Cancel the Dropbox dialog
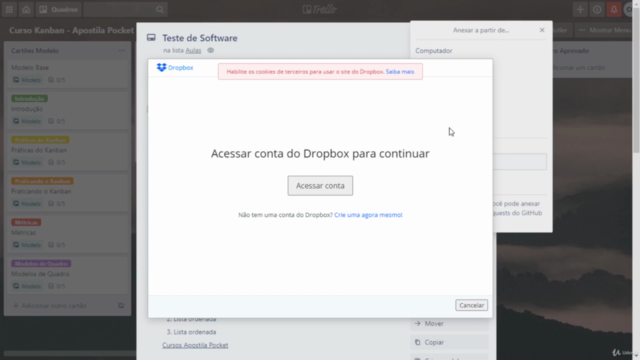This screenshot has width=640, height=360. [471, 305]
